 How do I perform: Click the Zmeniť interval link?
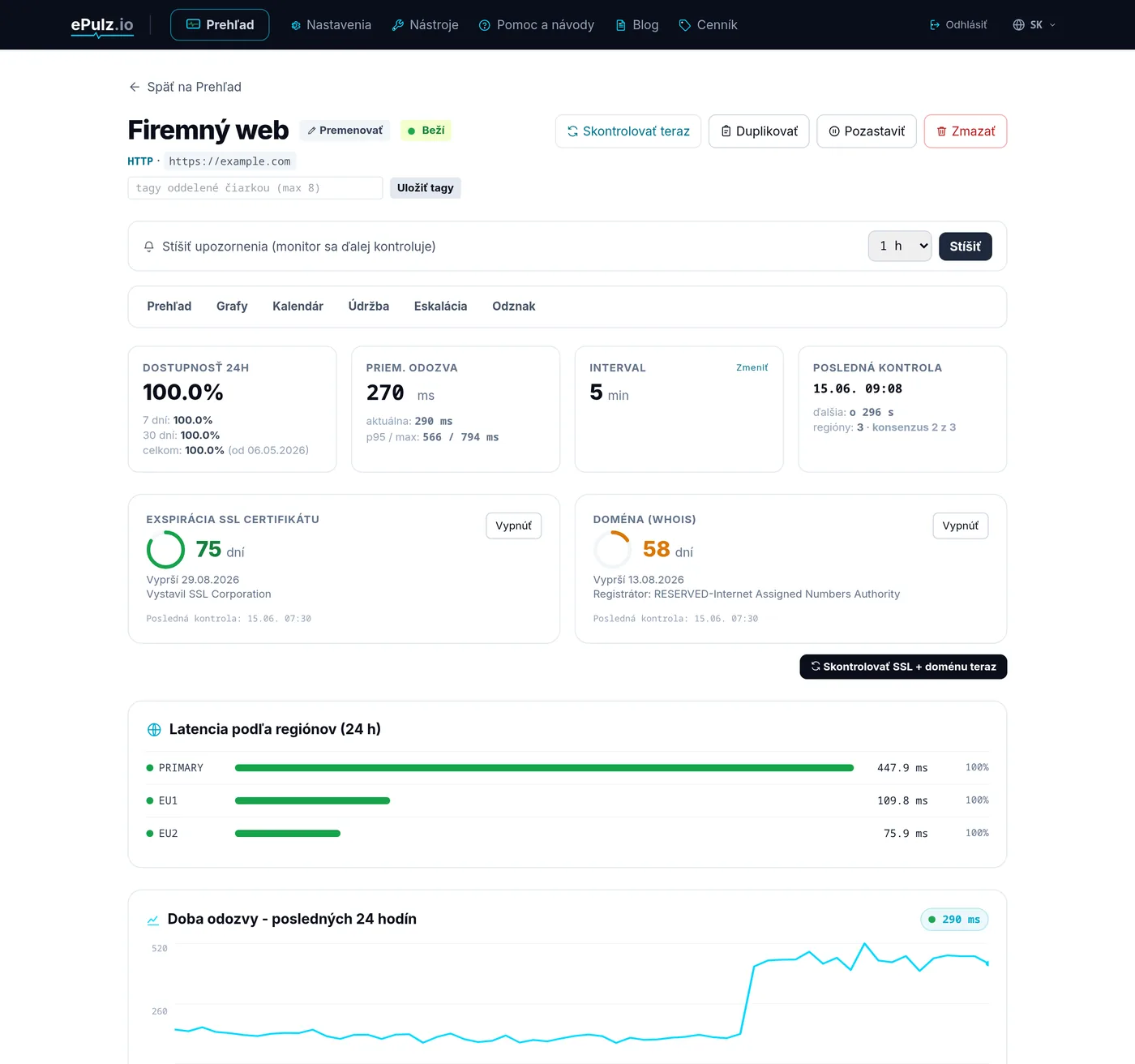tap(752, 368)
